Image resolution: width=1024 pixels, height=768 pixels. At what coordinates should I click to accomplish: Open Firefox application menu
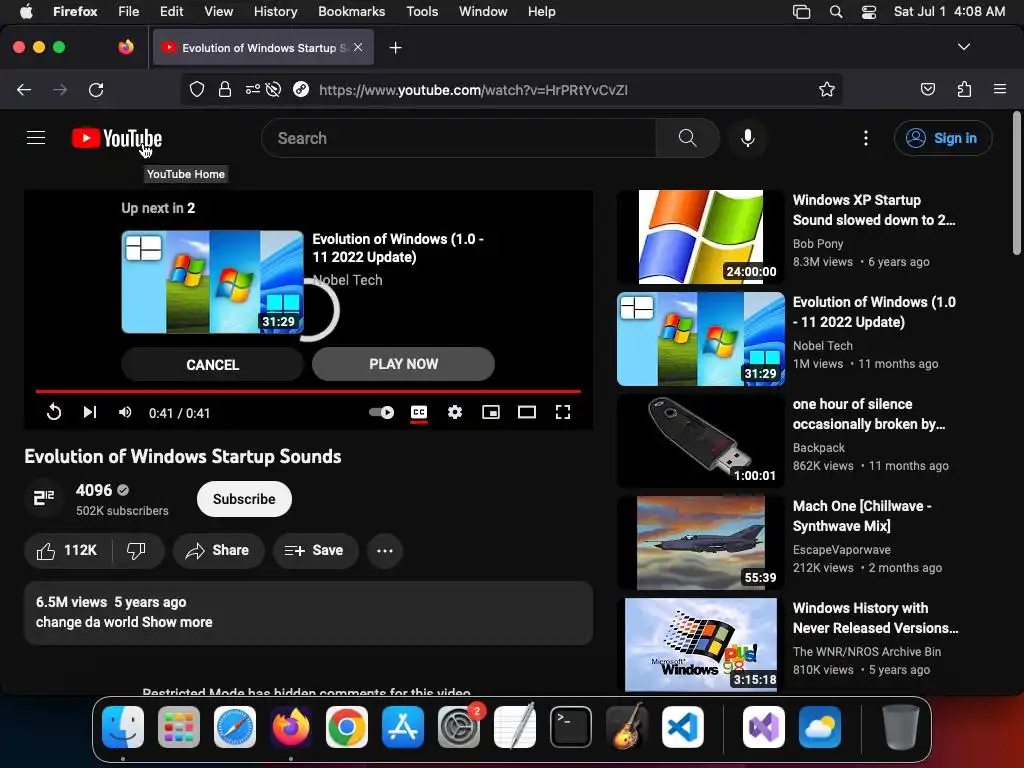[x=999, y=89]
